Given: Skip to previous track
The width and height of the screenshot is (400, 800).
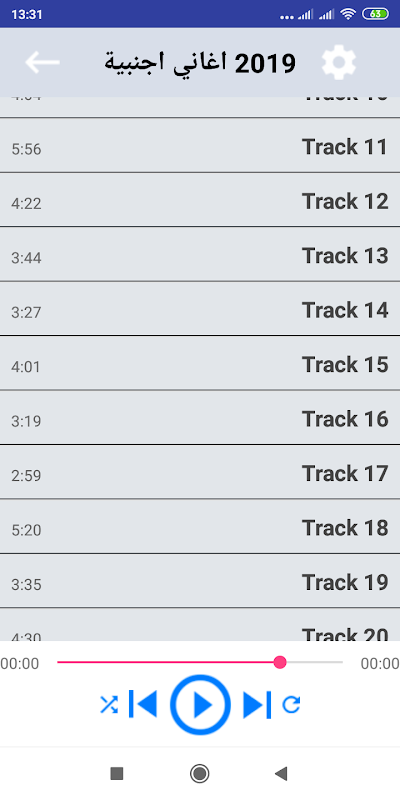Looking at the screenshot, I should 143,705.
